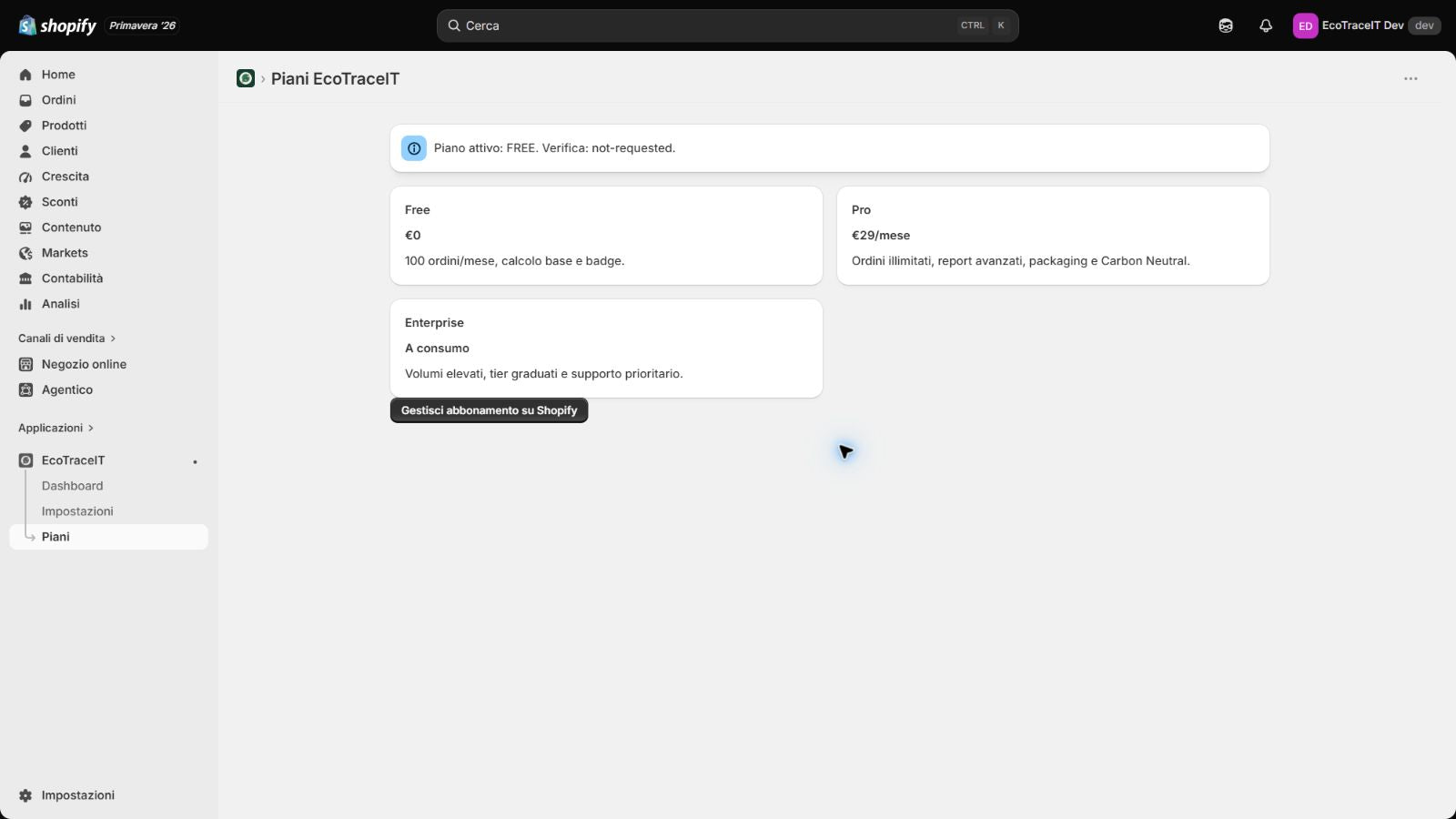Go to Home in the sidebar
Image resolution: width=1456 pixels, height=819 pixels.
109,75
